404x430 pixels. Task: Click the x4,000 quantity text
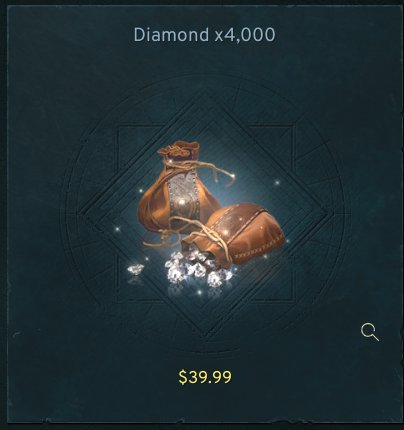click(245, 35)
